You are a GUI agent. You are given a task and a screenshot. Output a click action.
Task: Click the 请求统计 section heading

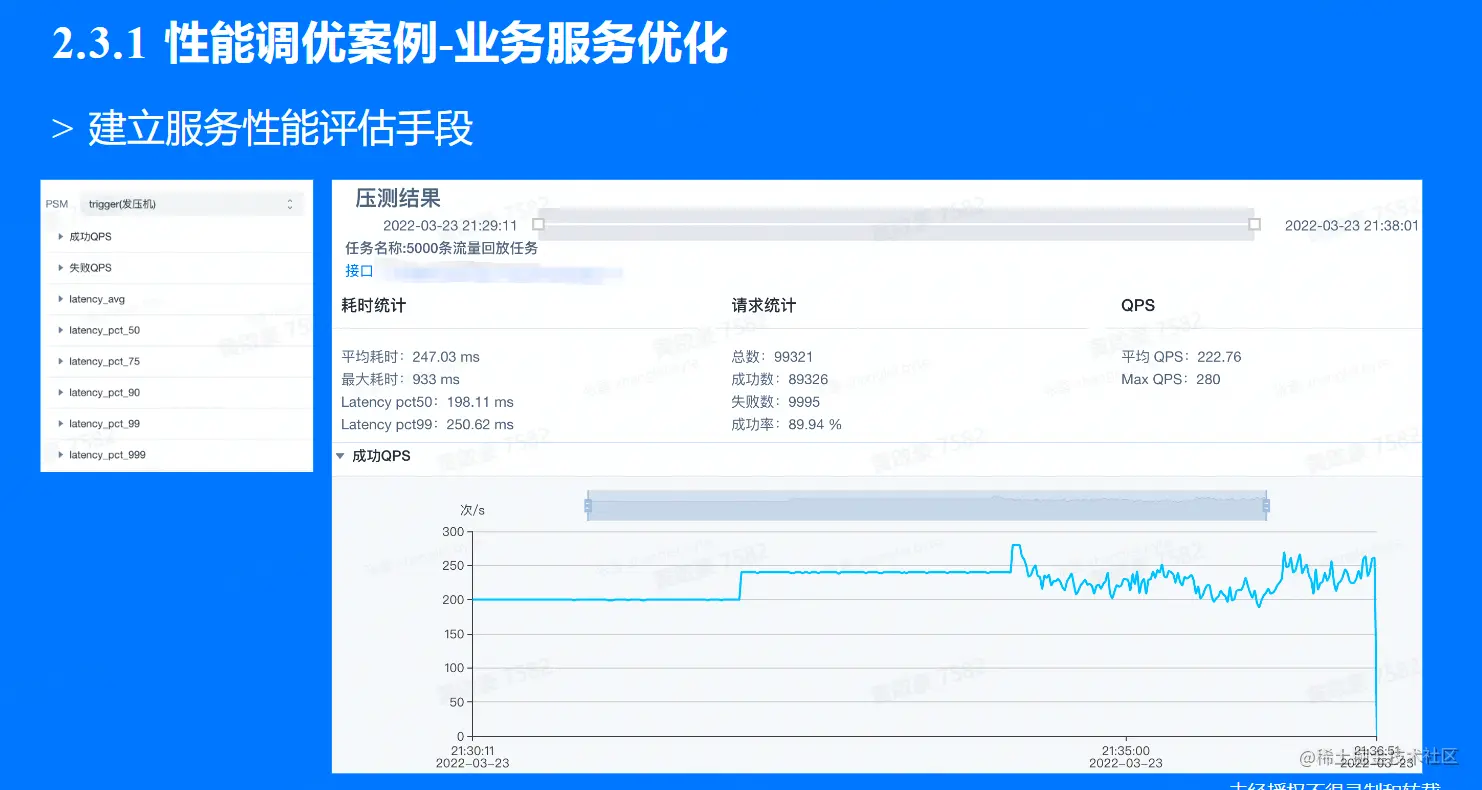(x=764, y=305)
